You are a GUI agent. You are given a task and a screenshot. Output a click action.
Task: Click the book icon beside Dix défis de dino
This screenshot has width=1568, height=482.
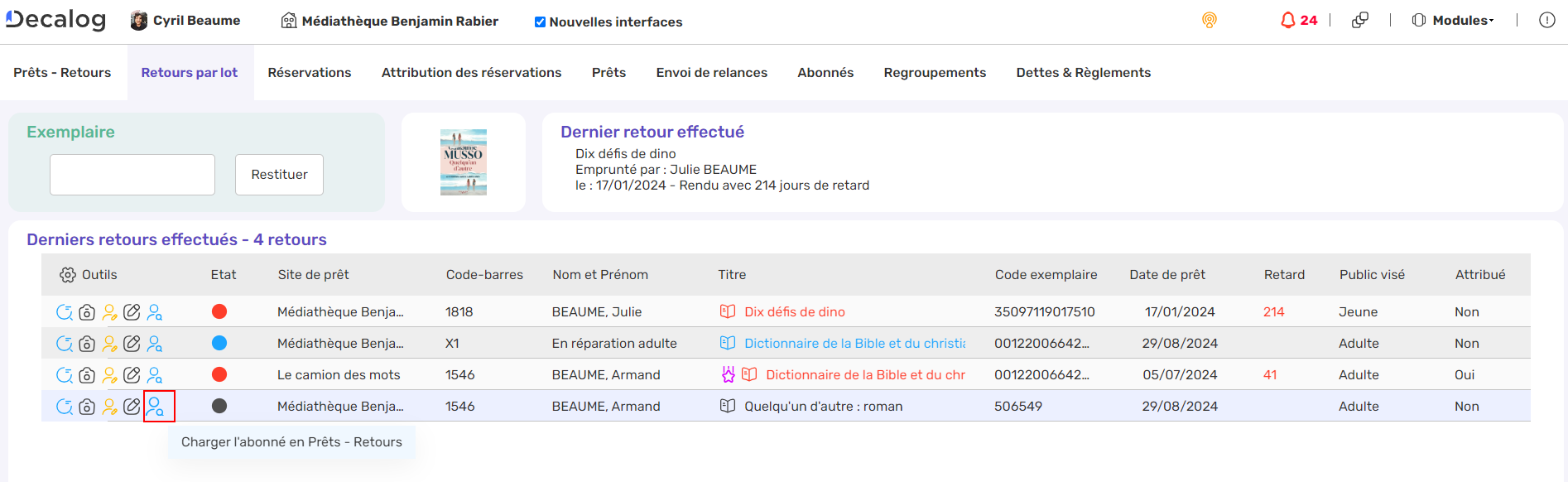pyautogui.click(x=728, y=311)
